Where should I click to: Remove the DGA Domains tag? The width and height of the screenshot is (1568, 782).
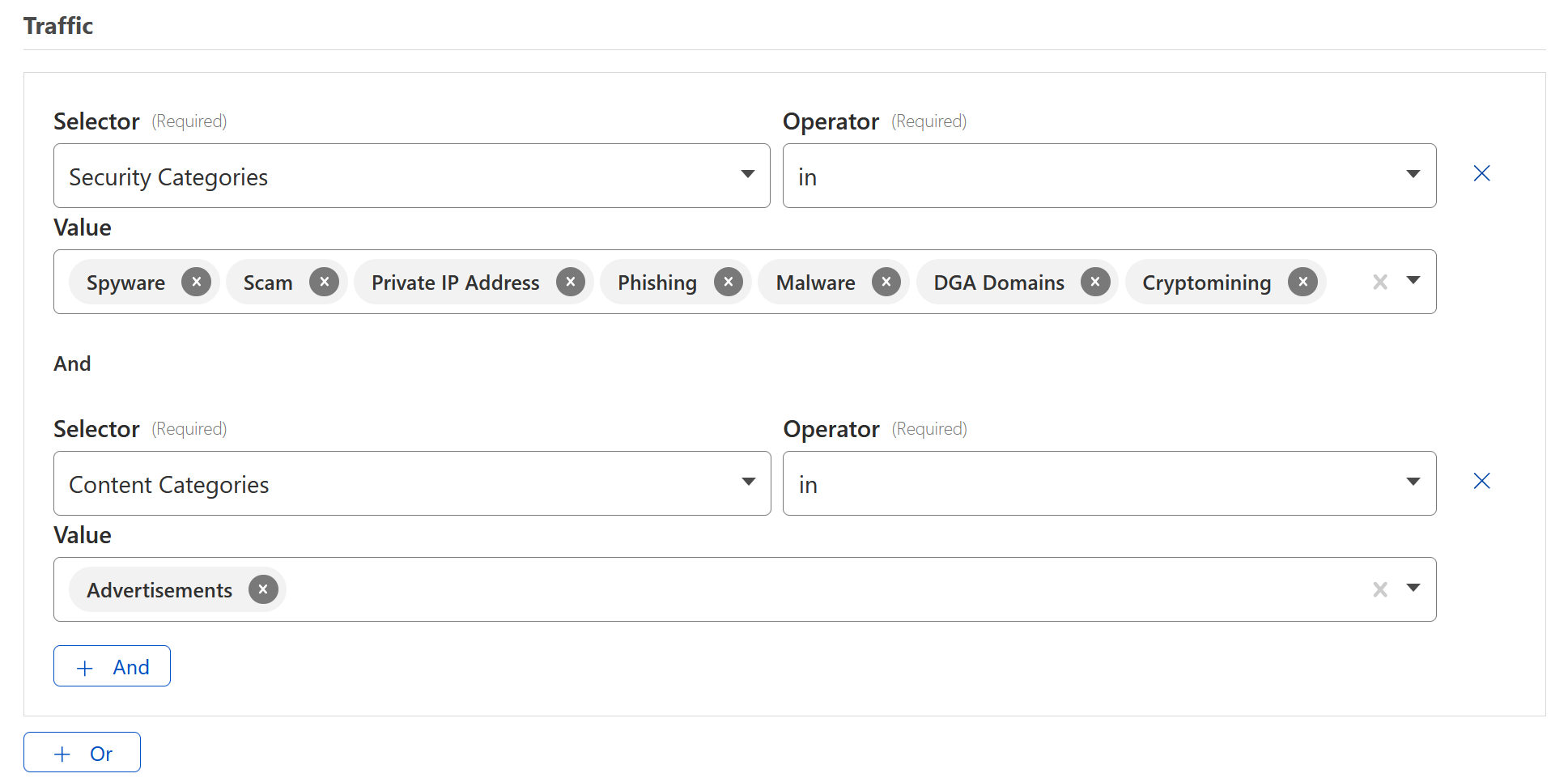tap(1095, 282)
